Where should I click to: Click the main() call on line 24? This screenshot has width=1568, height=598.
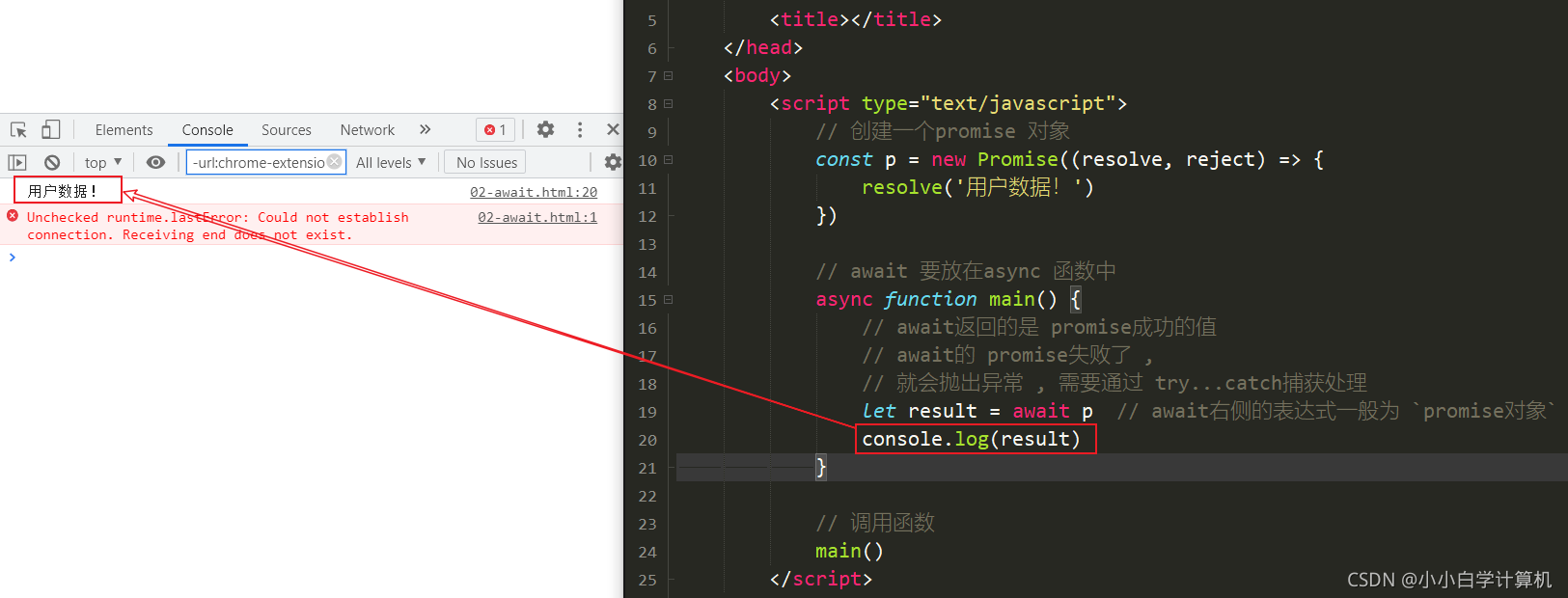pos(849,551)
